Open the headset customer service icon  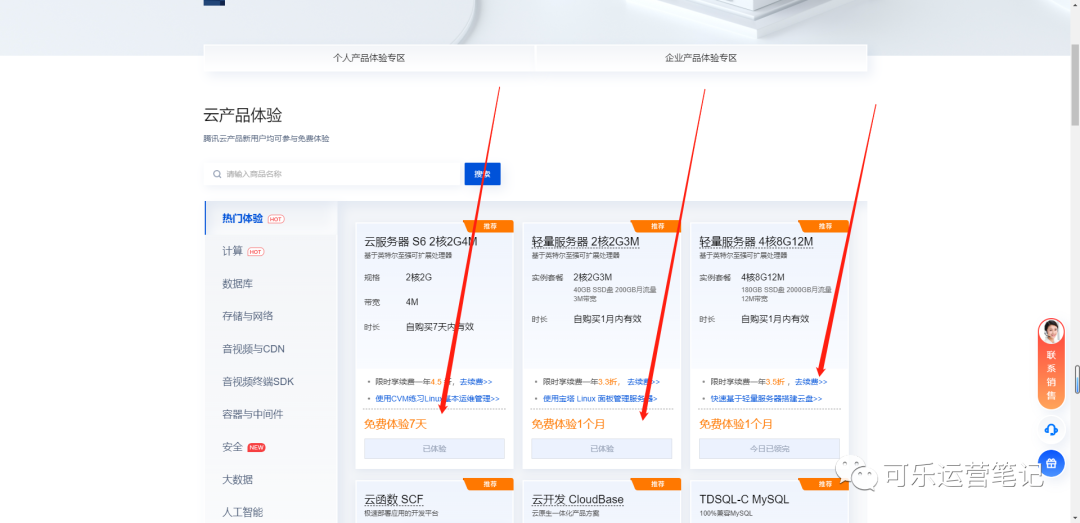tap(1051, 430)
